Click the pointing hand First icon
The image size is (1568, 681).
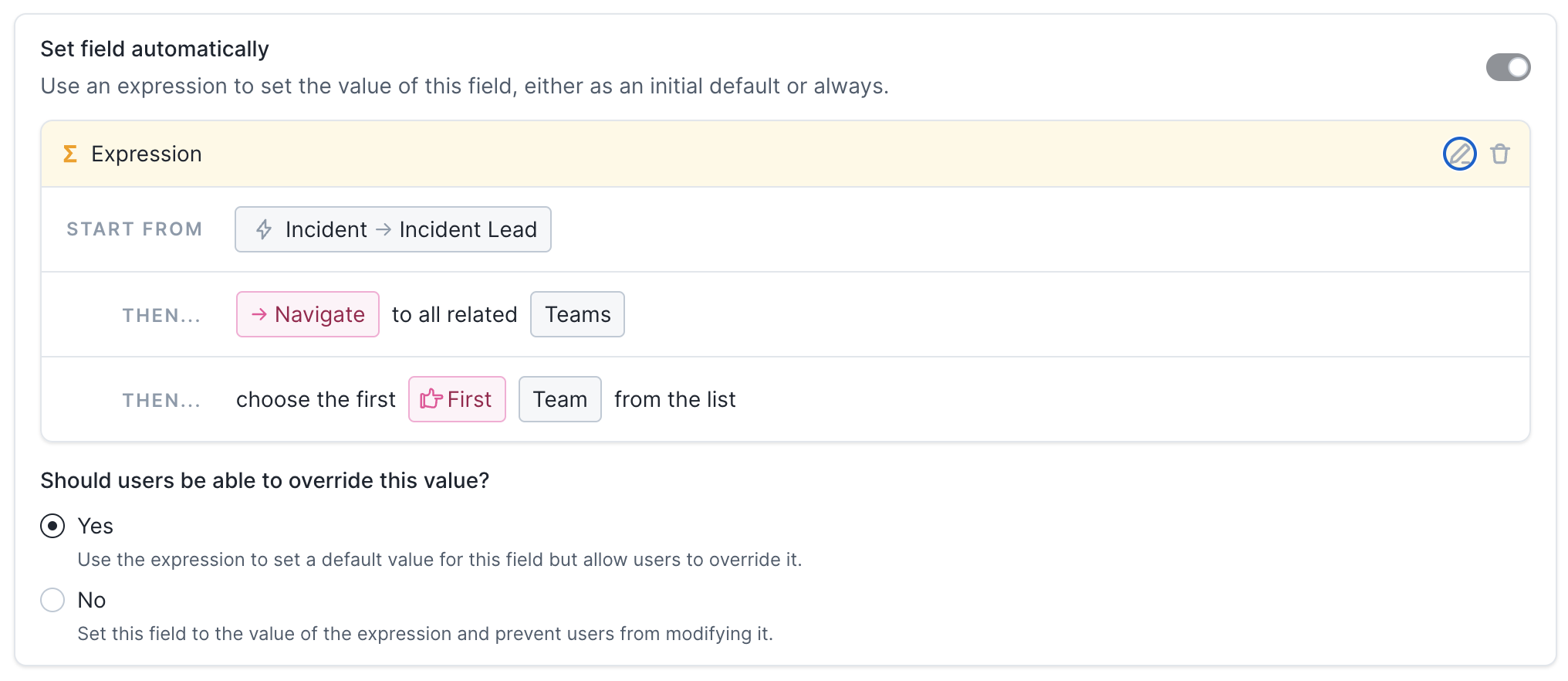coord(431,399)
